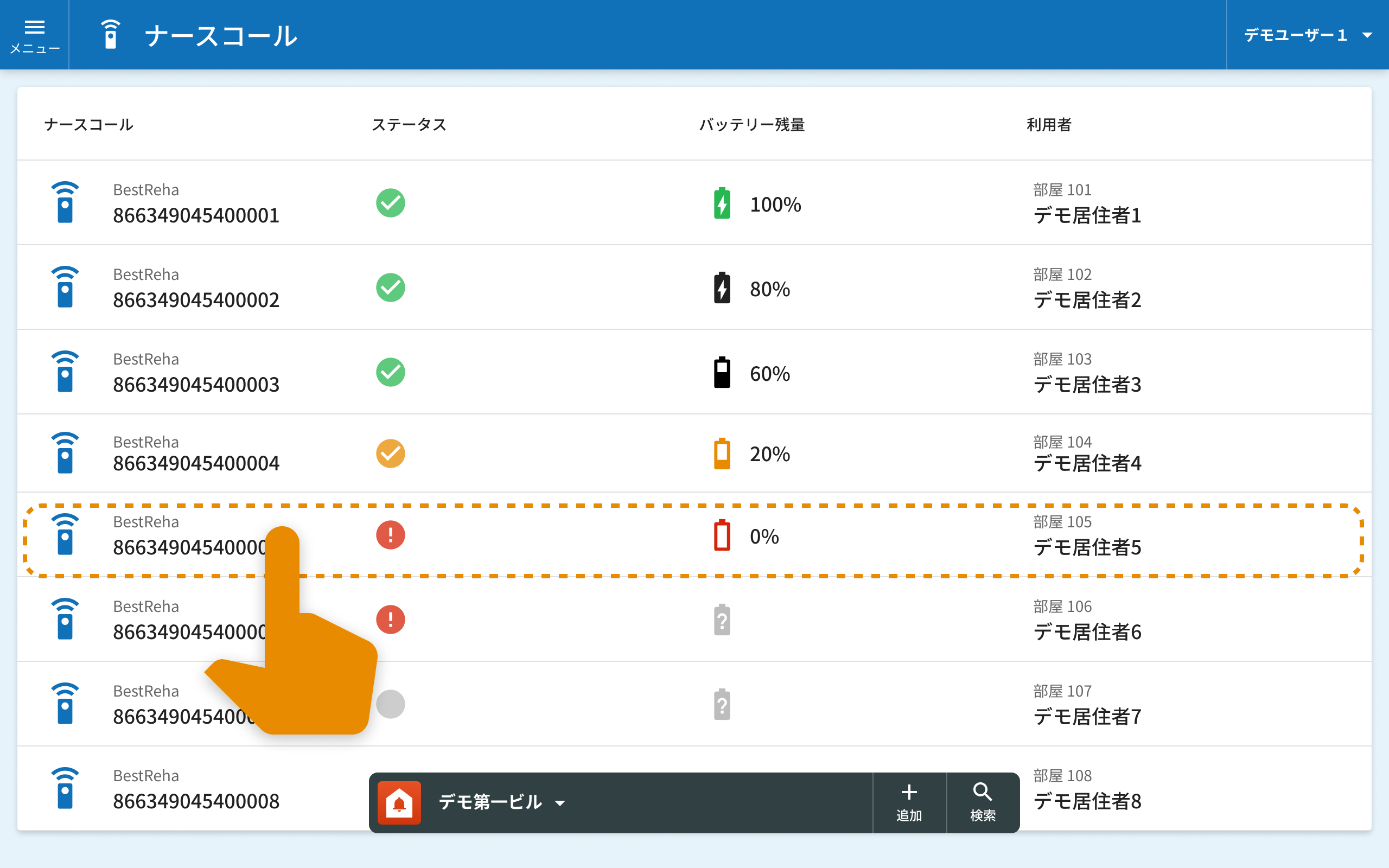Click the green status check for device 866349045400001

coord(390,203)
